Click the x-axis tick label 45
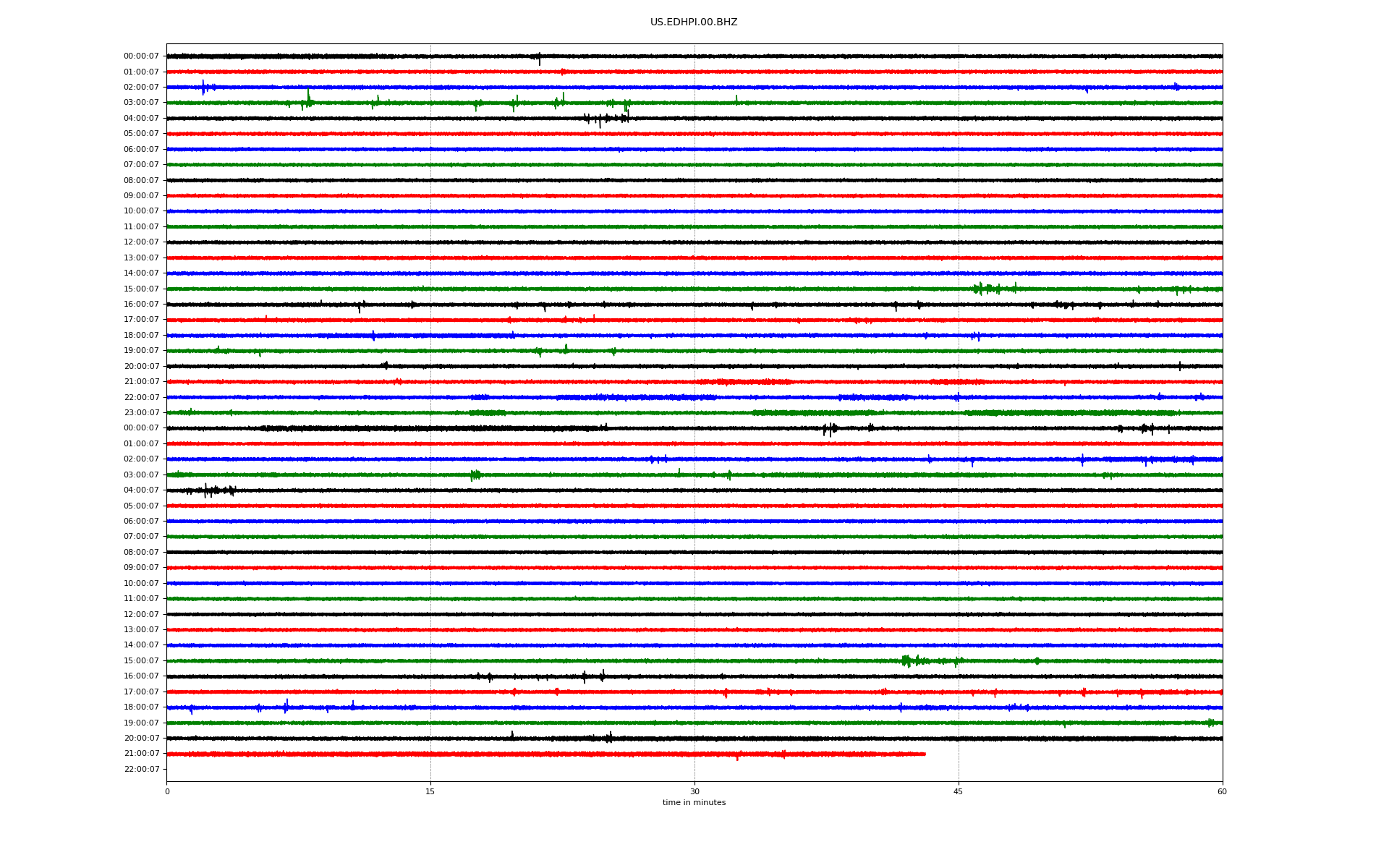Screen dimensions: 1389x868 (958, 791)
